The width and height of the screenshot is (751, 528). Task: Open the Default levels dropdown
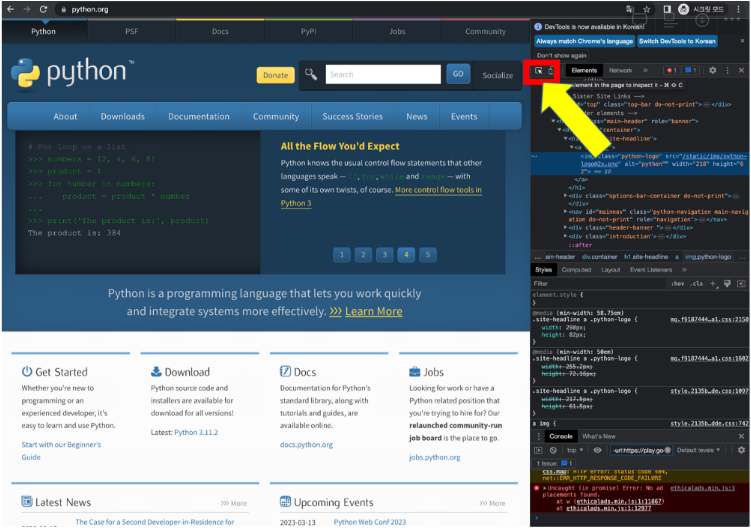tap(698, 450)
